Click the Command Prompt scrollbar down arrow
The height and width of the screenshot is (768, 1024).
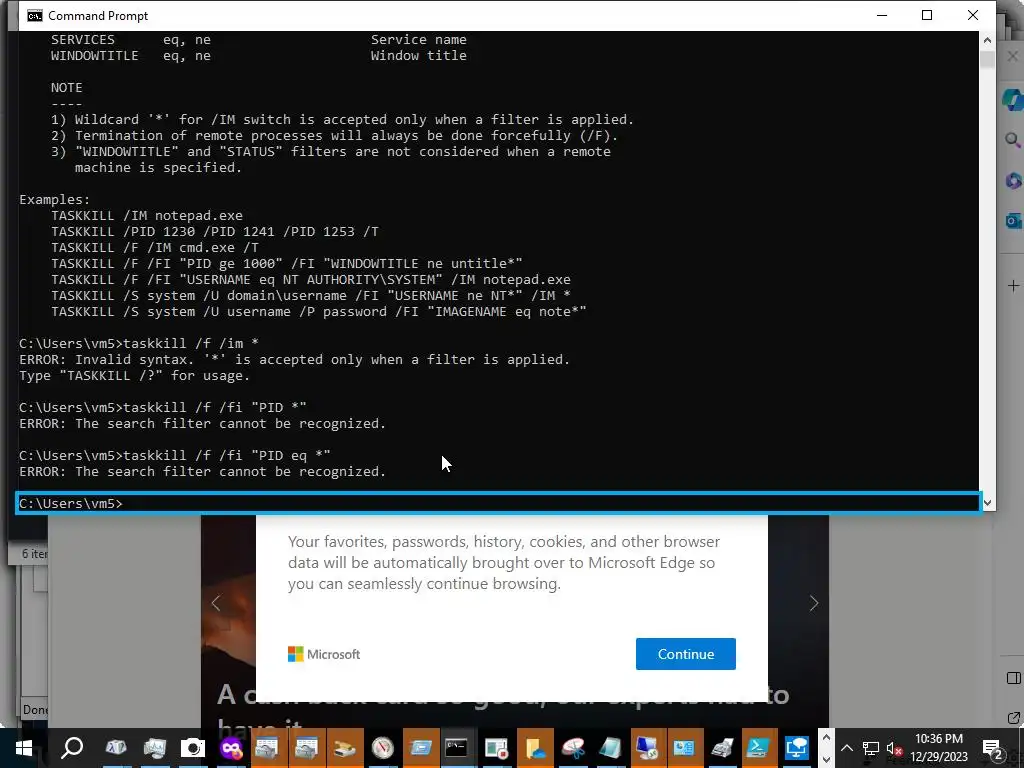tap(987, 503)
